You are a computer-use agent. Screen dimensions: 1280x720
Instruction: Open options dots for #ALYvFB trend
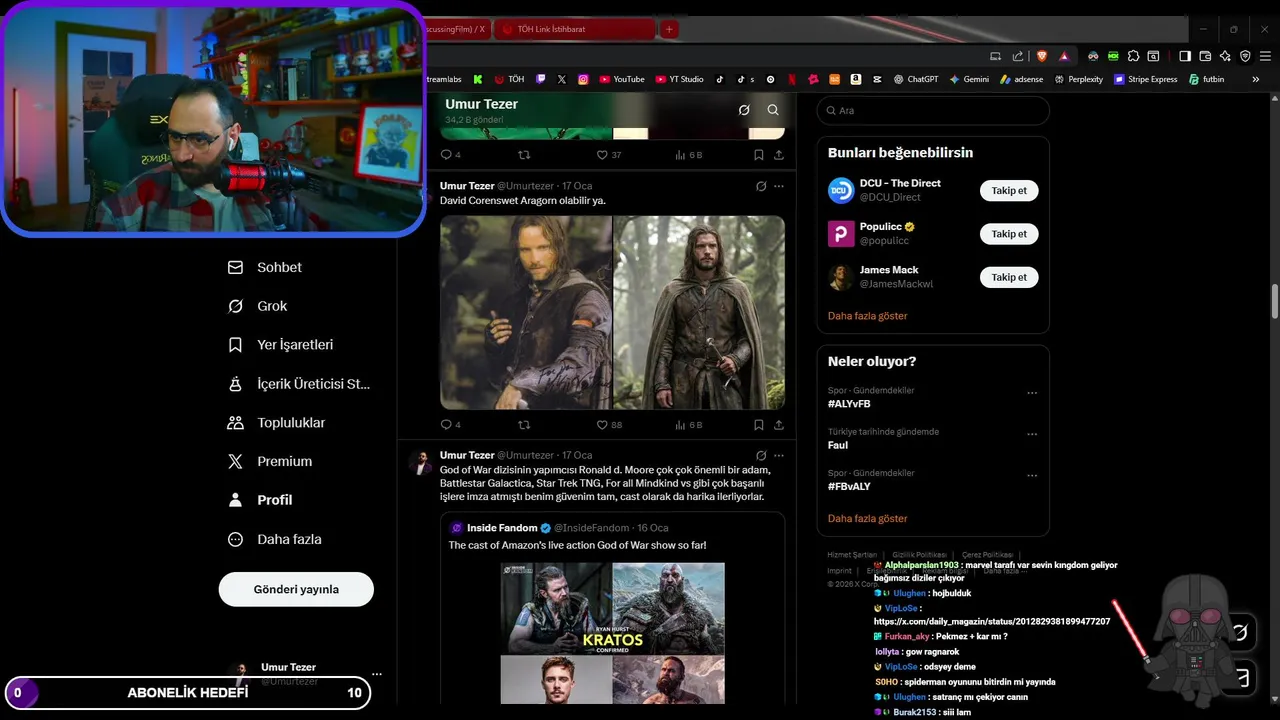tap(1032, 393)
